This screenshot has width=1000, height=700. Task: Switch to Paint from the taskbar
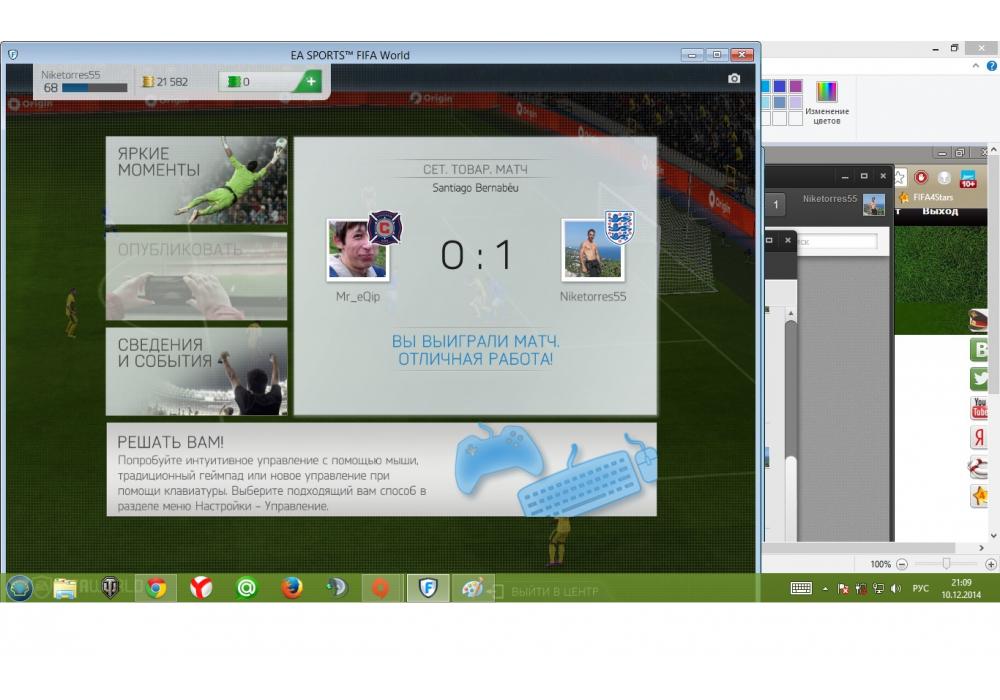click(473, 587)
